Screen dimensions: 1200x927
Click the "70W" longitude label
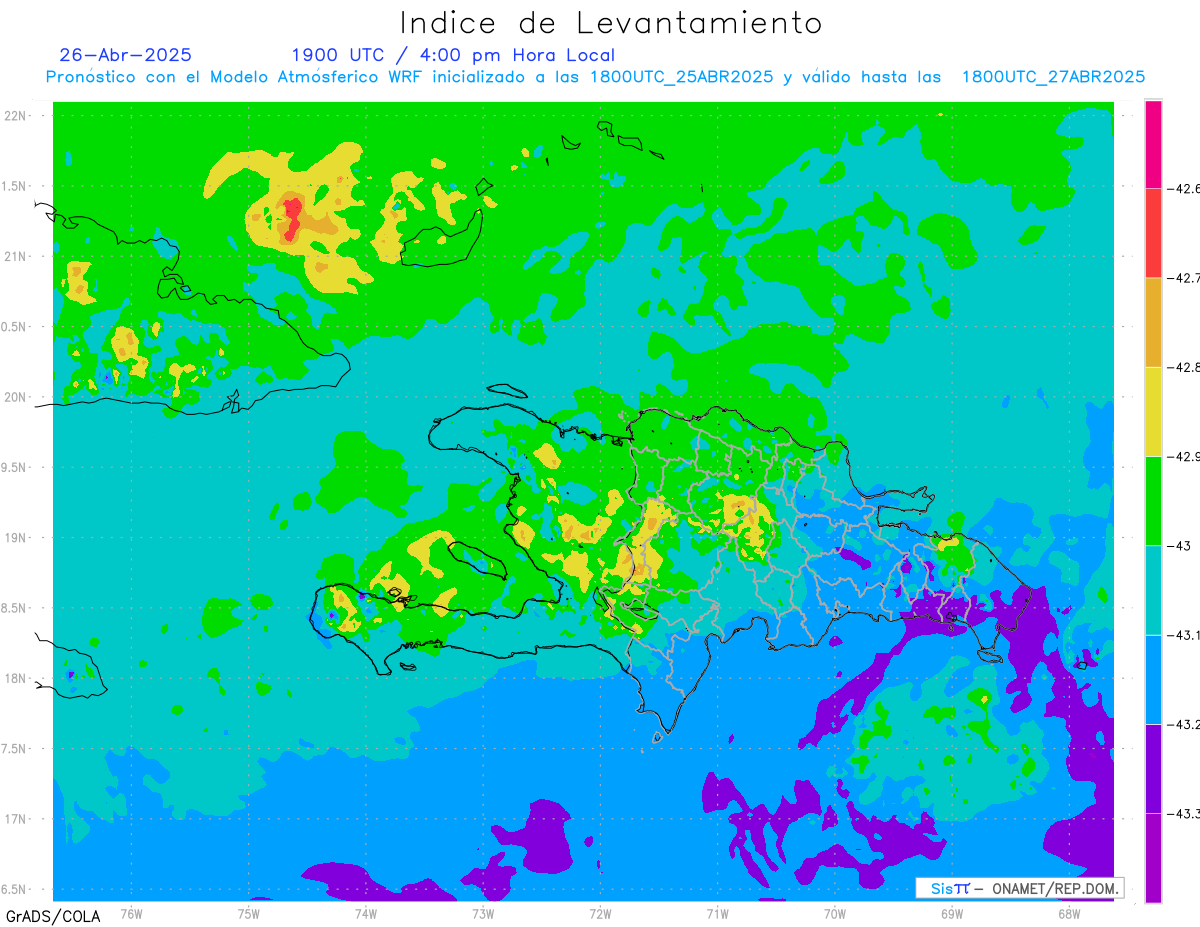click(834, 913)
